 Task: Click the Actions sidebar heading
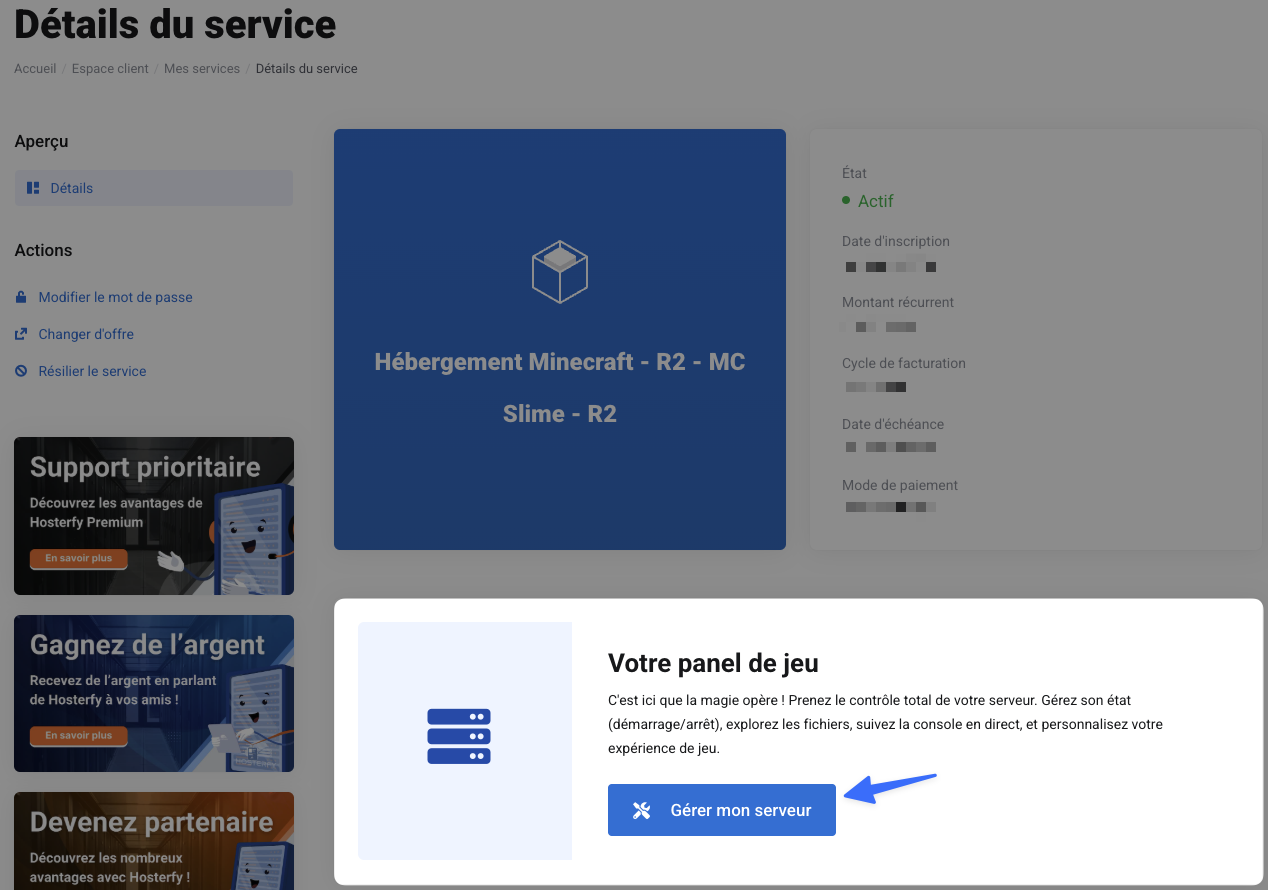tap(43, 250)
